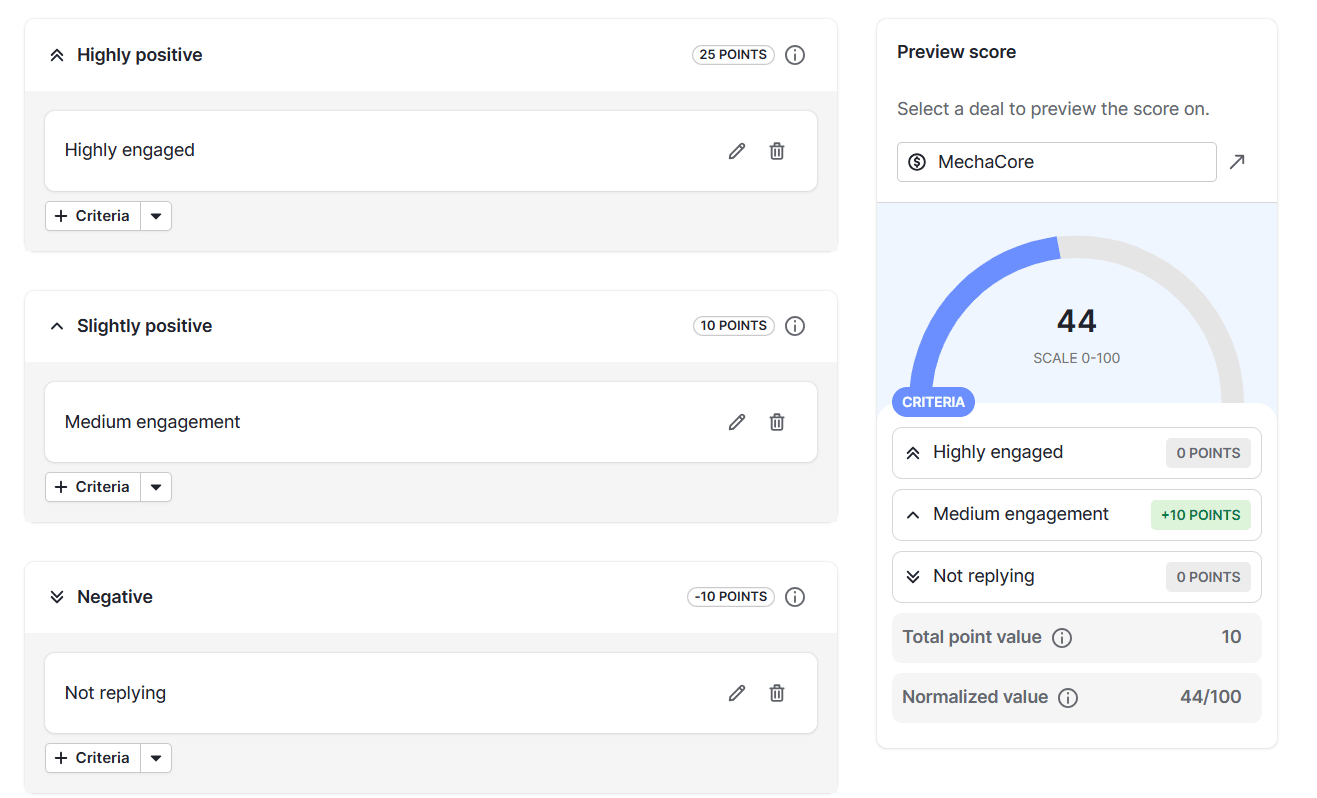Click the -10 POINTS badge
Viewport: 1317px width, 798px height.
pyautogui.click(x=731, y=597)
